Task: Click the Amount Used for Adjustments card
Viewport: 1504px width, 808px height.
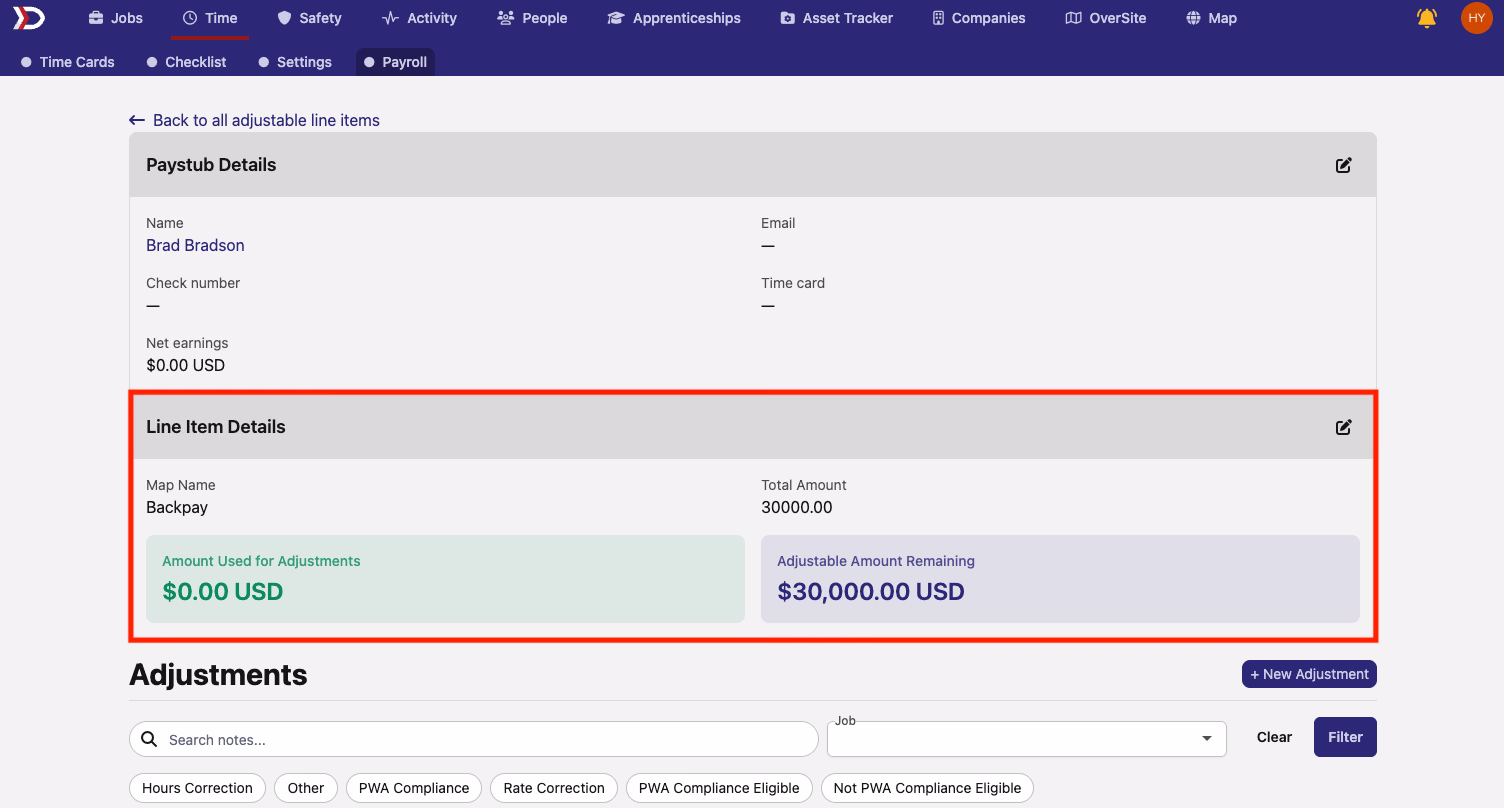Action: click(445, 579)
